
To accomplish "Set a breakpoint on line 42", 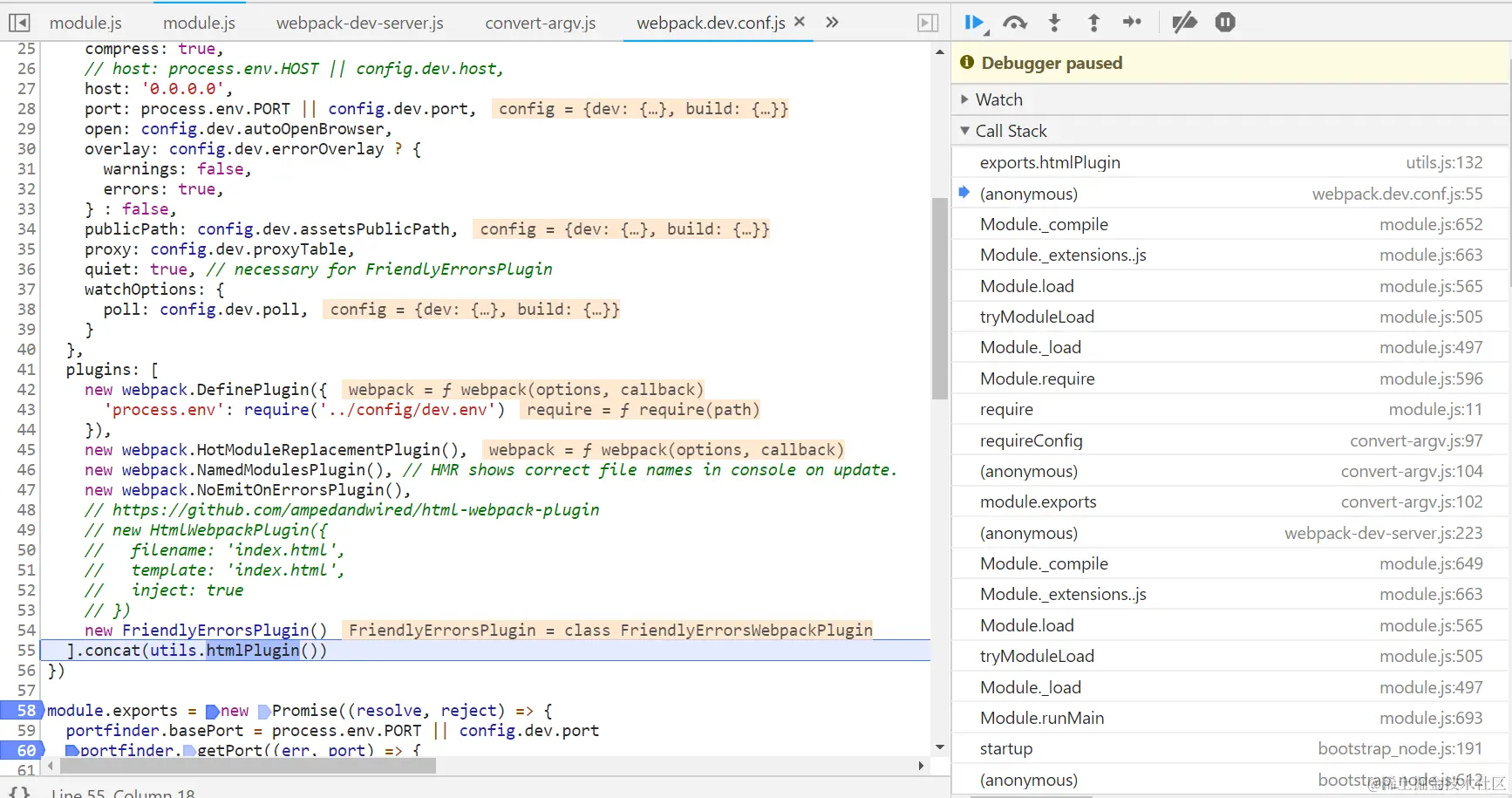I will 26,390.
